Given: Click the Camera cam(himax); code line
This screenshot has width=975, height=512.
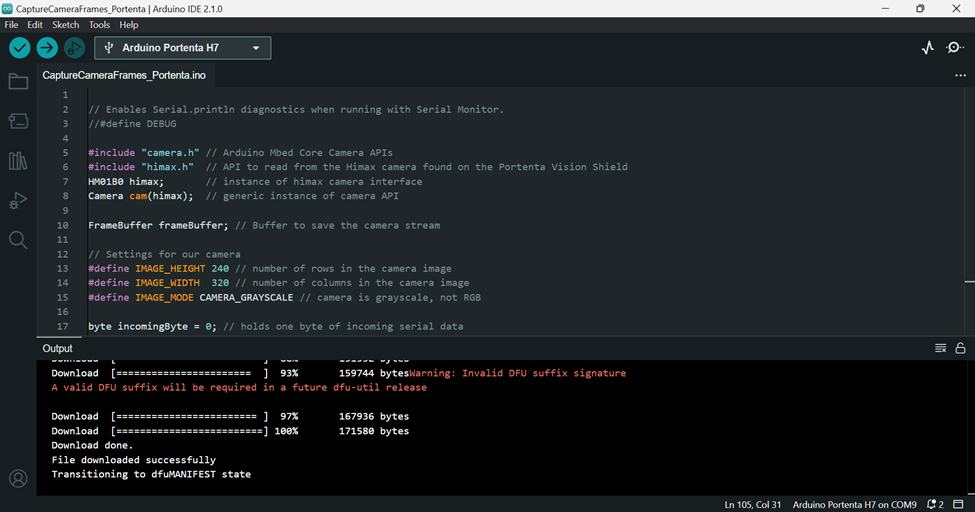Looking at the screenshot, I should click(x=243, y=196).
